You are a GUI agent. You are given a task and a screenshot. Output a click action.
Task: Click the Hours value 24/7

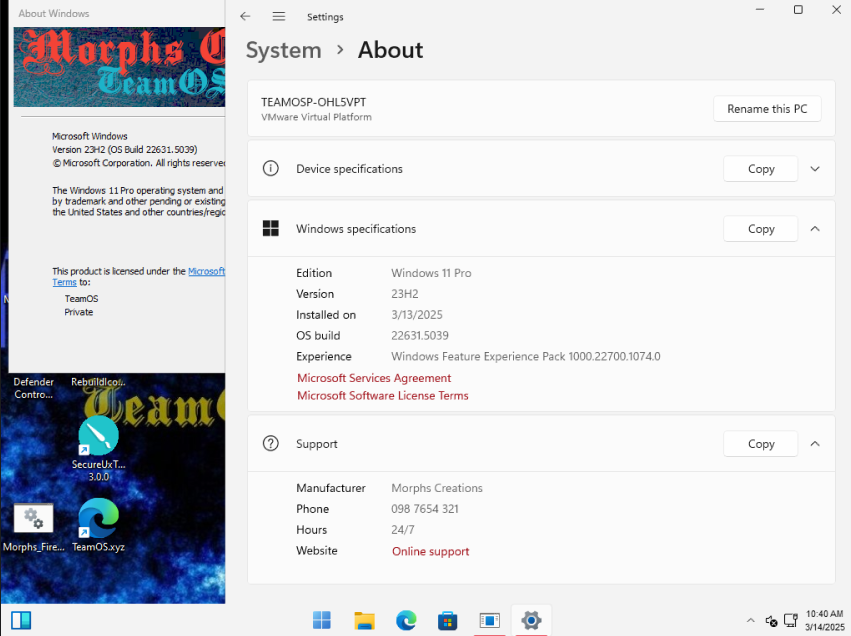403,529
